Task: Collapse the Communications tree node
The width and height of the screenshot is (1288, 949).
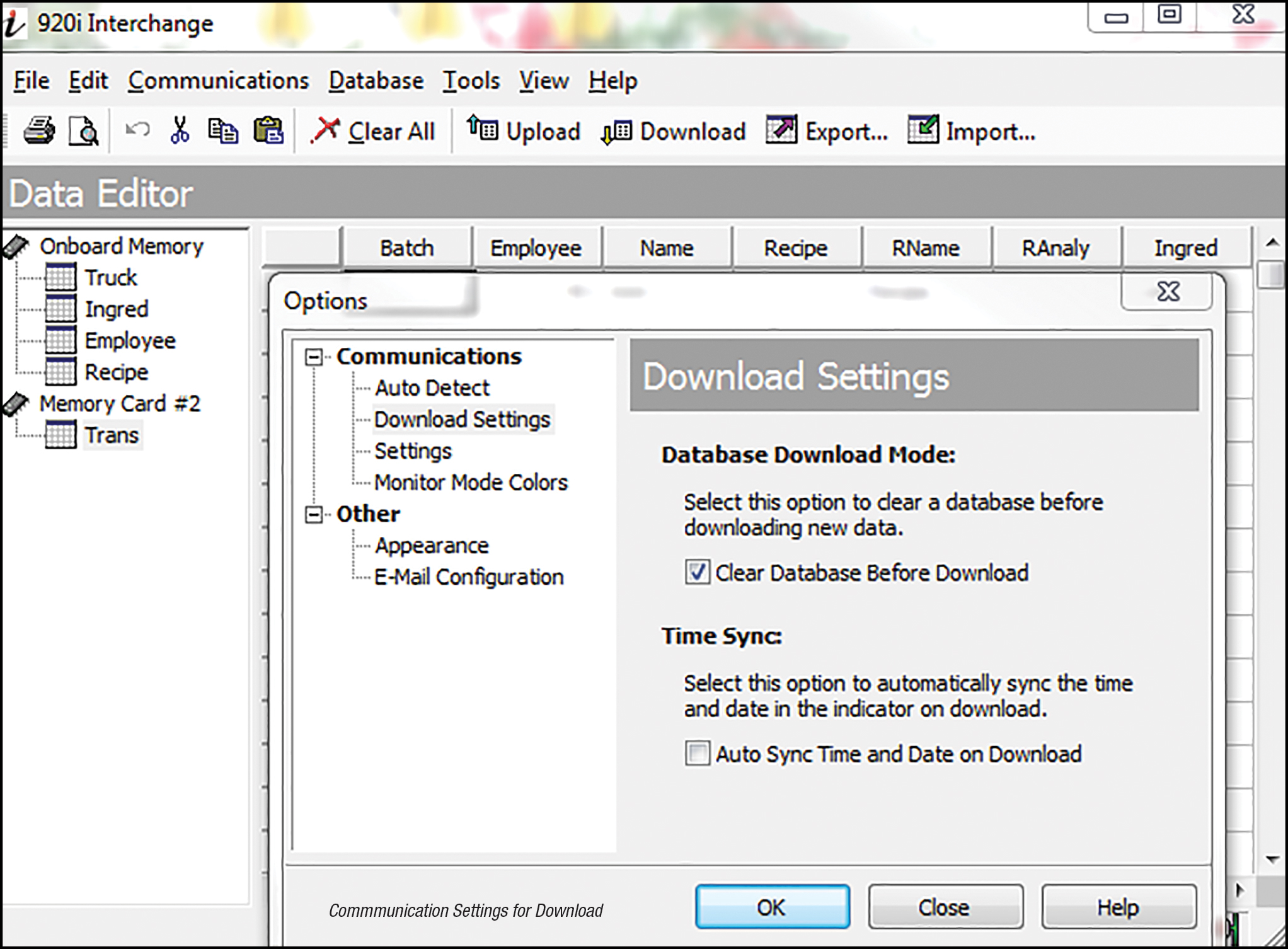Action: click(x=314, y=357)
